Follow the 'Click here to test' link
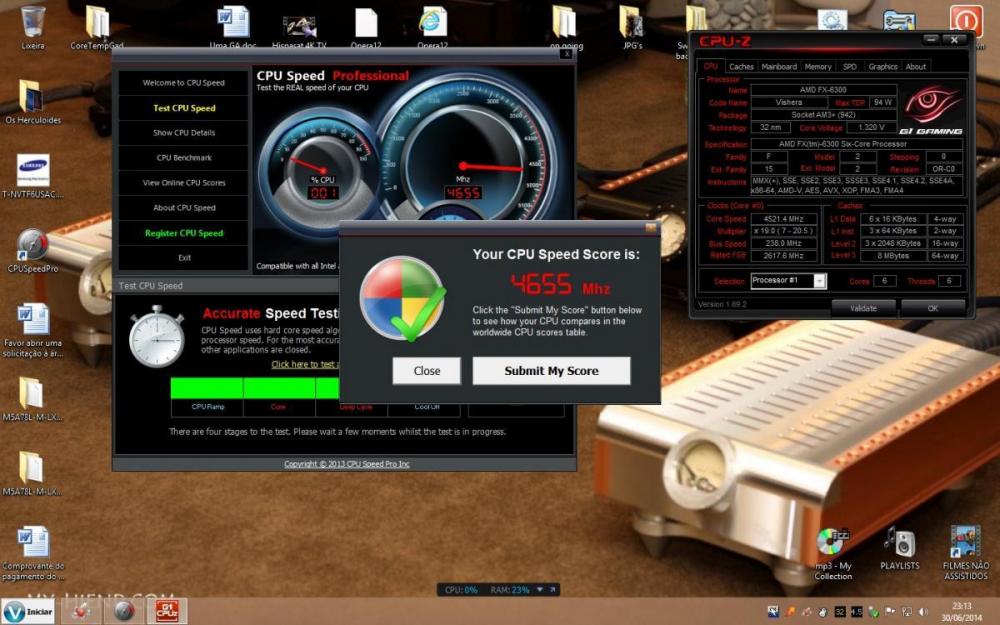This screenshot has width=1000, height=625. click(x=305, y=364)
